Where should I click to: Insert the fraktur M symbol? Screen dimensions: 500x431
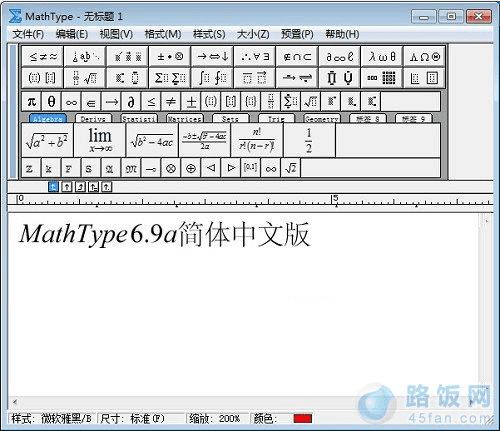131,168
